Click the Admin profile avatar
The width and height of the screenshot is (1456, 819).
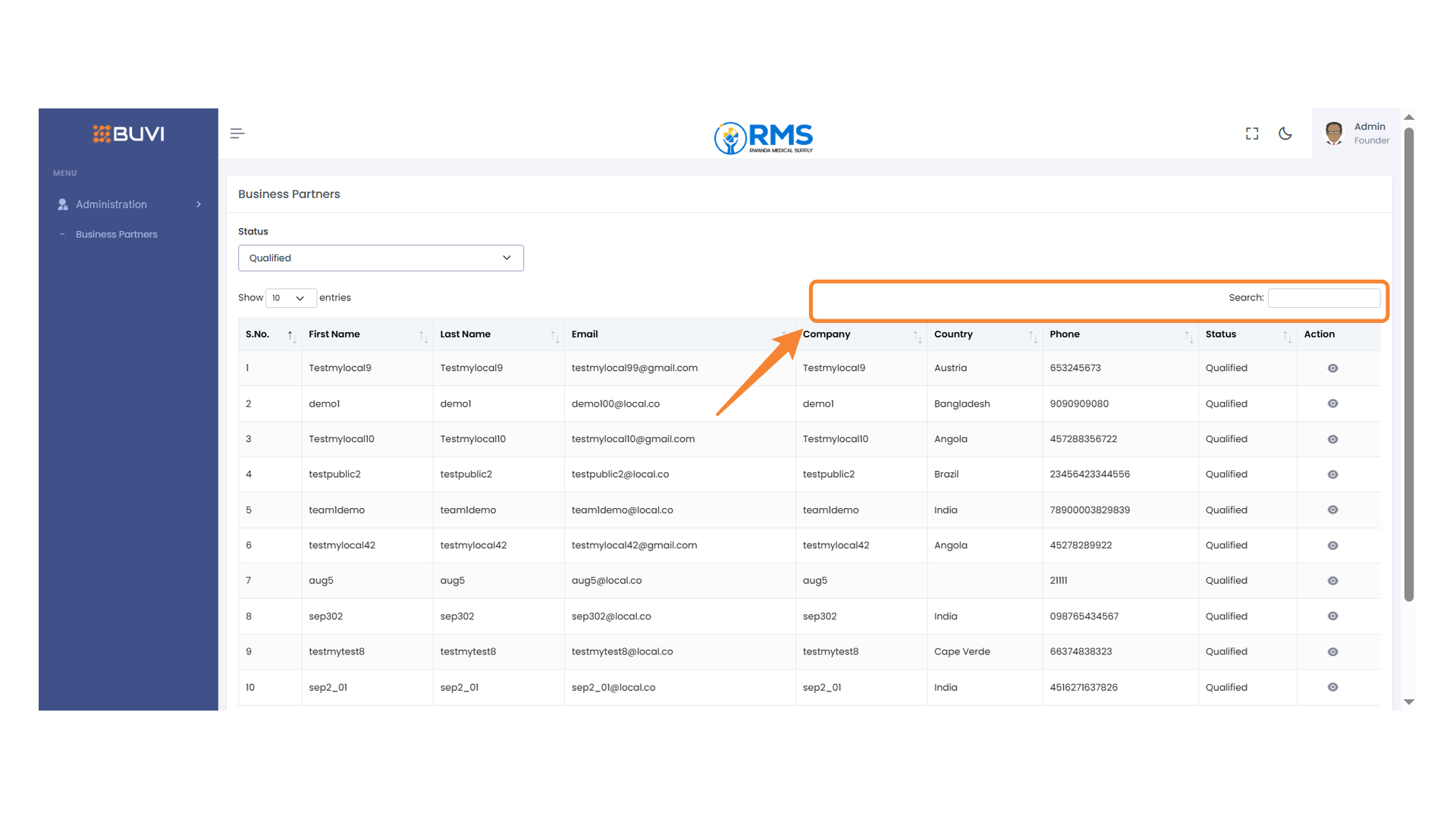point(1334,133)
